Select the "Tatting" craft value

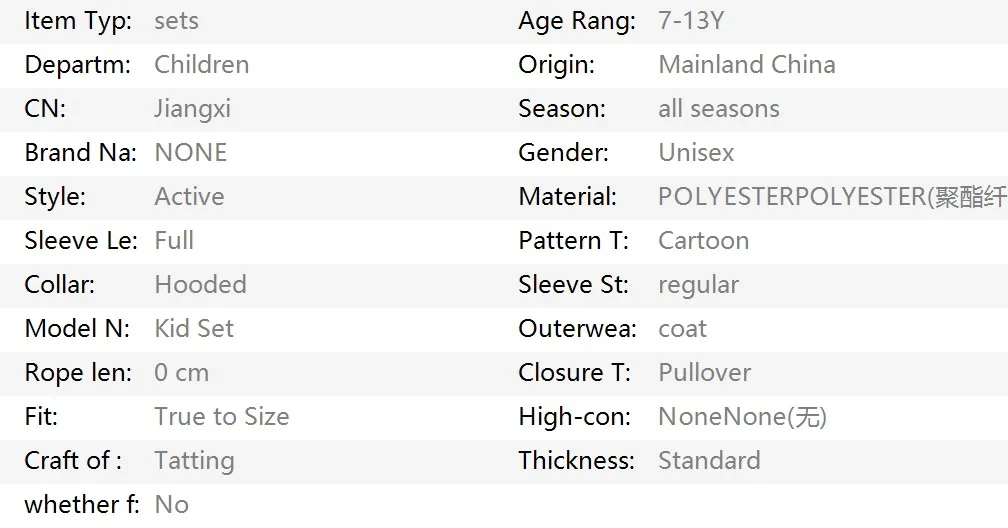[x=194, y=461]
